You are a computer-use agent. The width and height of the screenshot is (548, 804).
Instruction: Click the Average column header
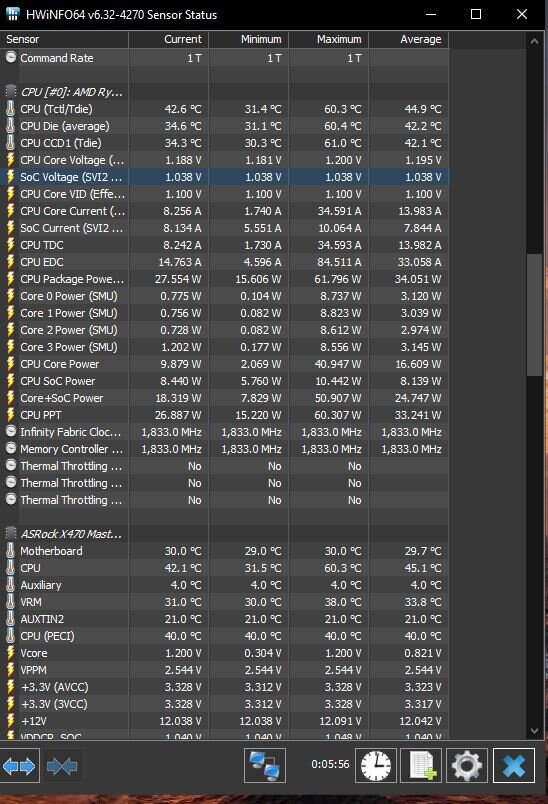coord(409,39)
